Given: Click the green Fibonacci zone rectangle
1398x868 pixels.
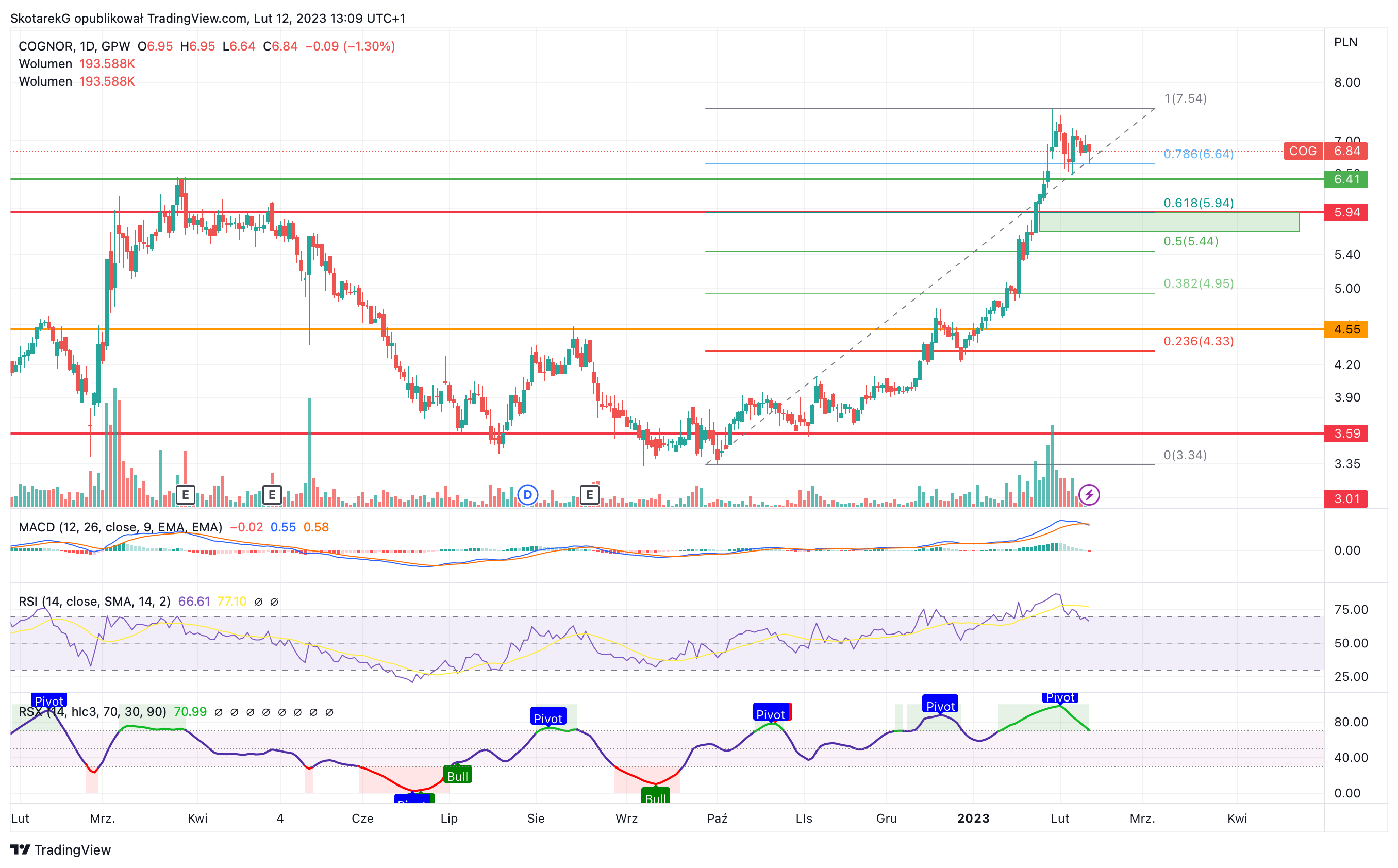Looking at the screenshot, I should pos(1170,223).
